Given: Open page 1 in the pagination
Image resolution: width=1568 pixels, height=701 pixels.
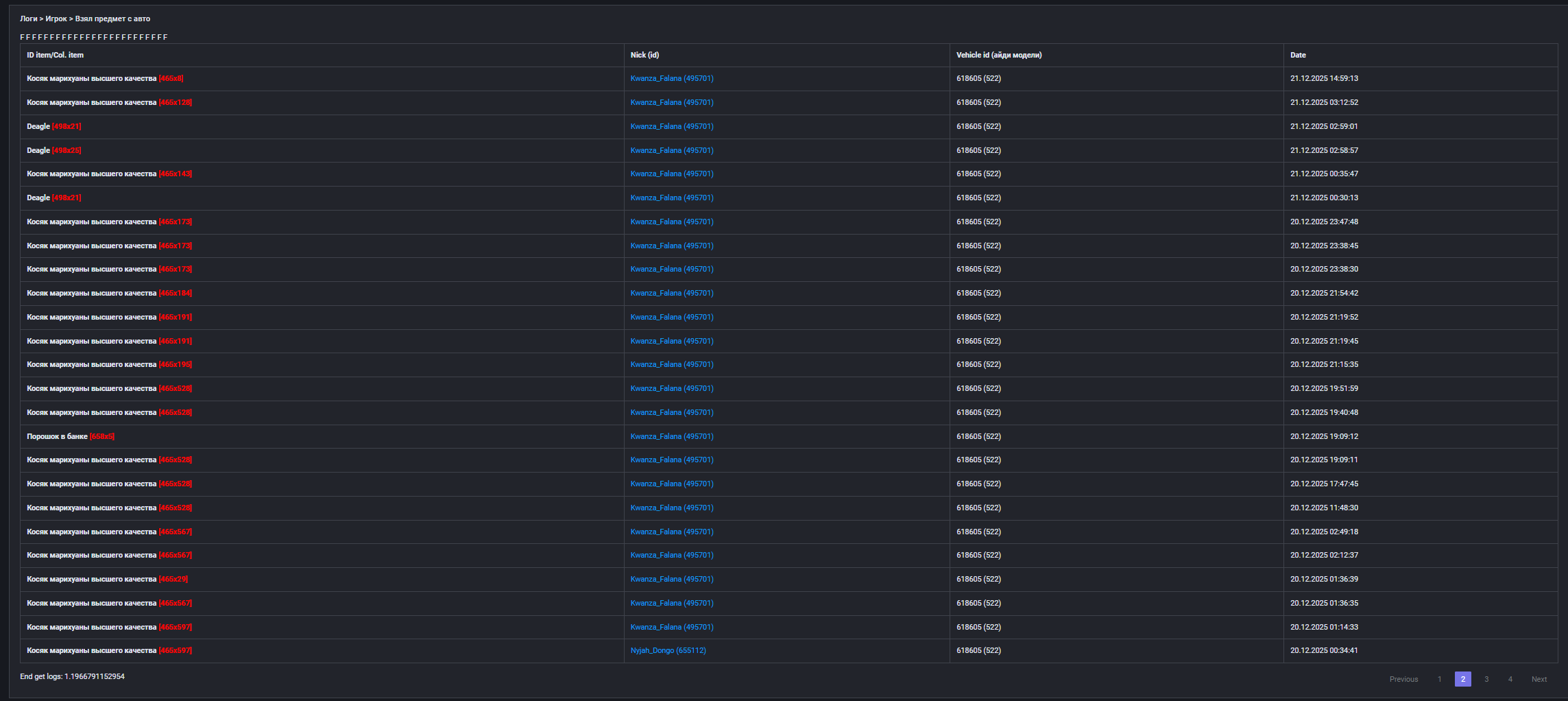Looking at the screenshot, I should pos(1439,679).
